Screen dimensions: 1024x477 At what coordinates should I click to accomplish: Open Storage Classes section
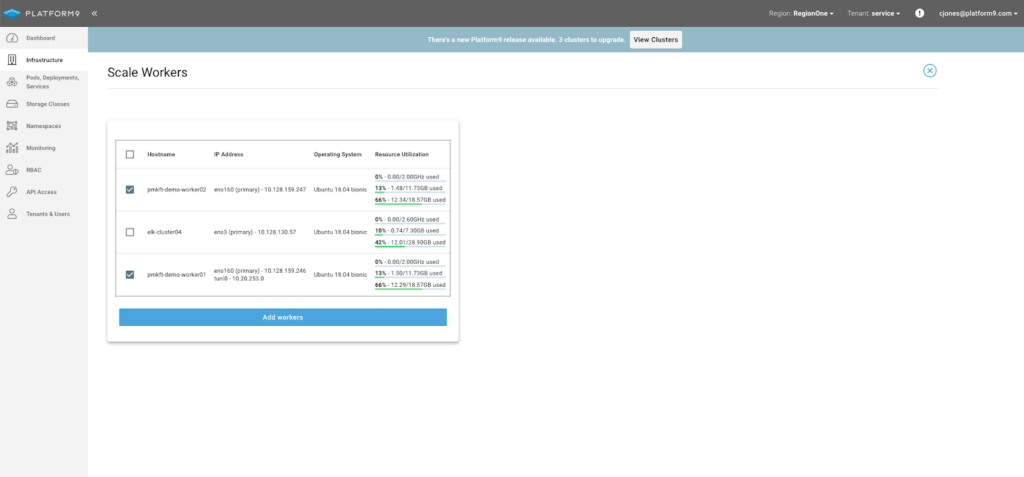pos(48,104)
